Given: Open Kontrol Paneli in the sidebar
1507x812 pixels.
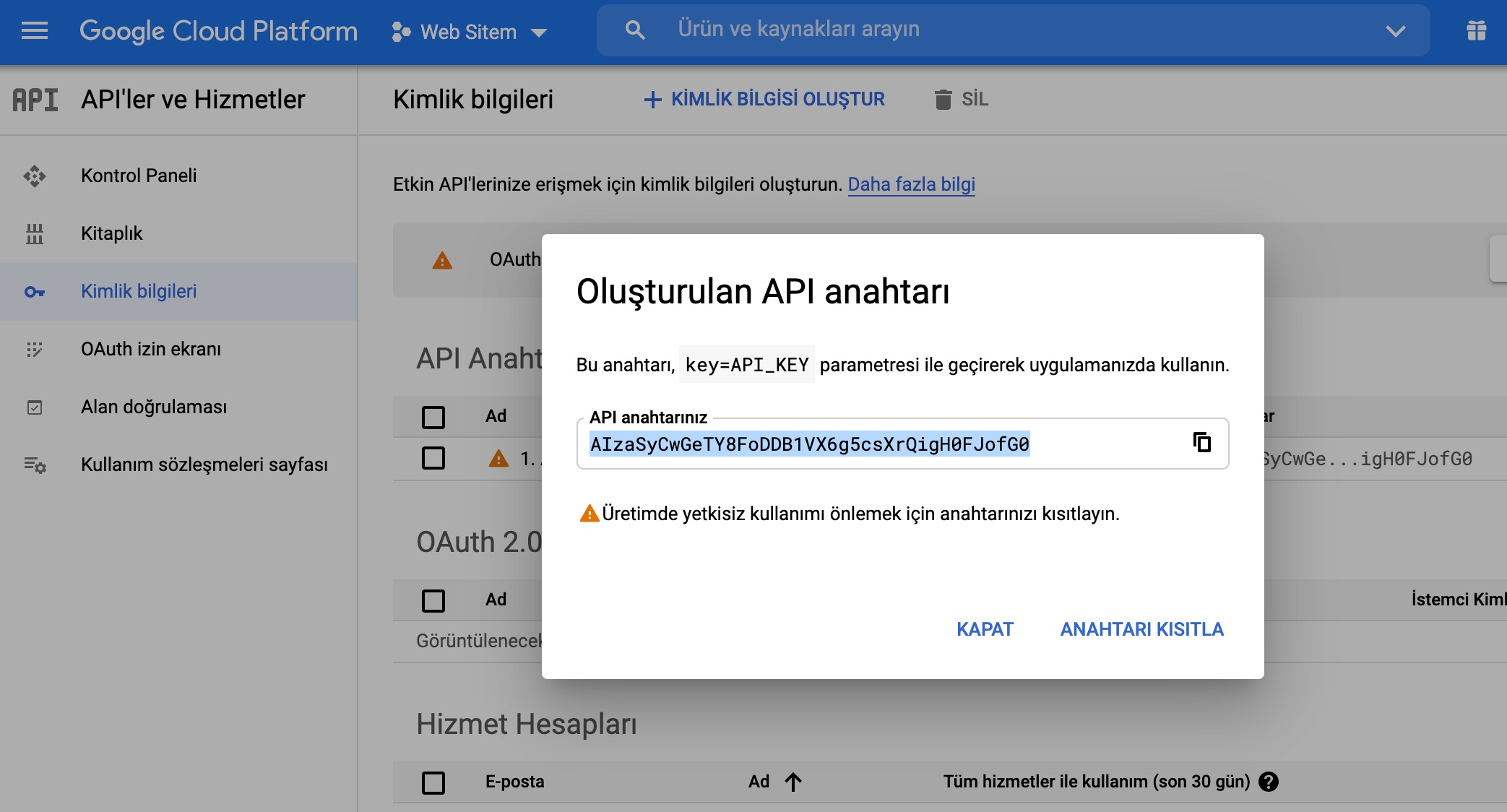Looking at the screenshot, I should (178, 176).
